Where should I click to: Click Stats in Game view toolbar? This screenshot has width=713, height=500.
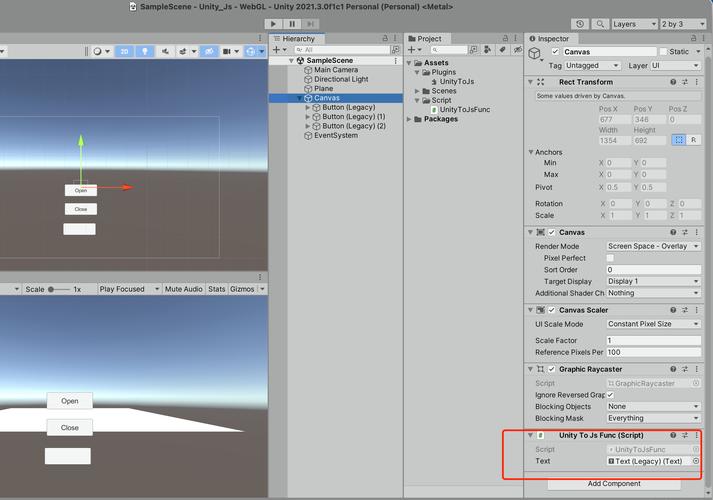tap(217, 289)
